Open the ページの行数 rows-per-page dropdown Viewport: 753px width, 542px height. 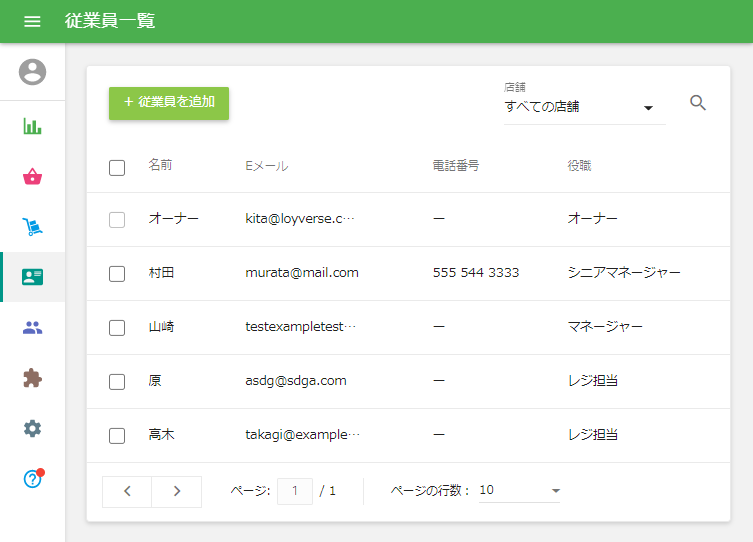tap(519, 491)
